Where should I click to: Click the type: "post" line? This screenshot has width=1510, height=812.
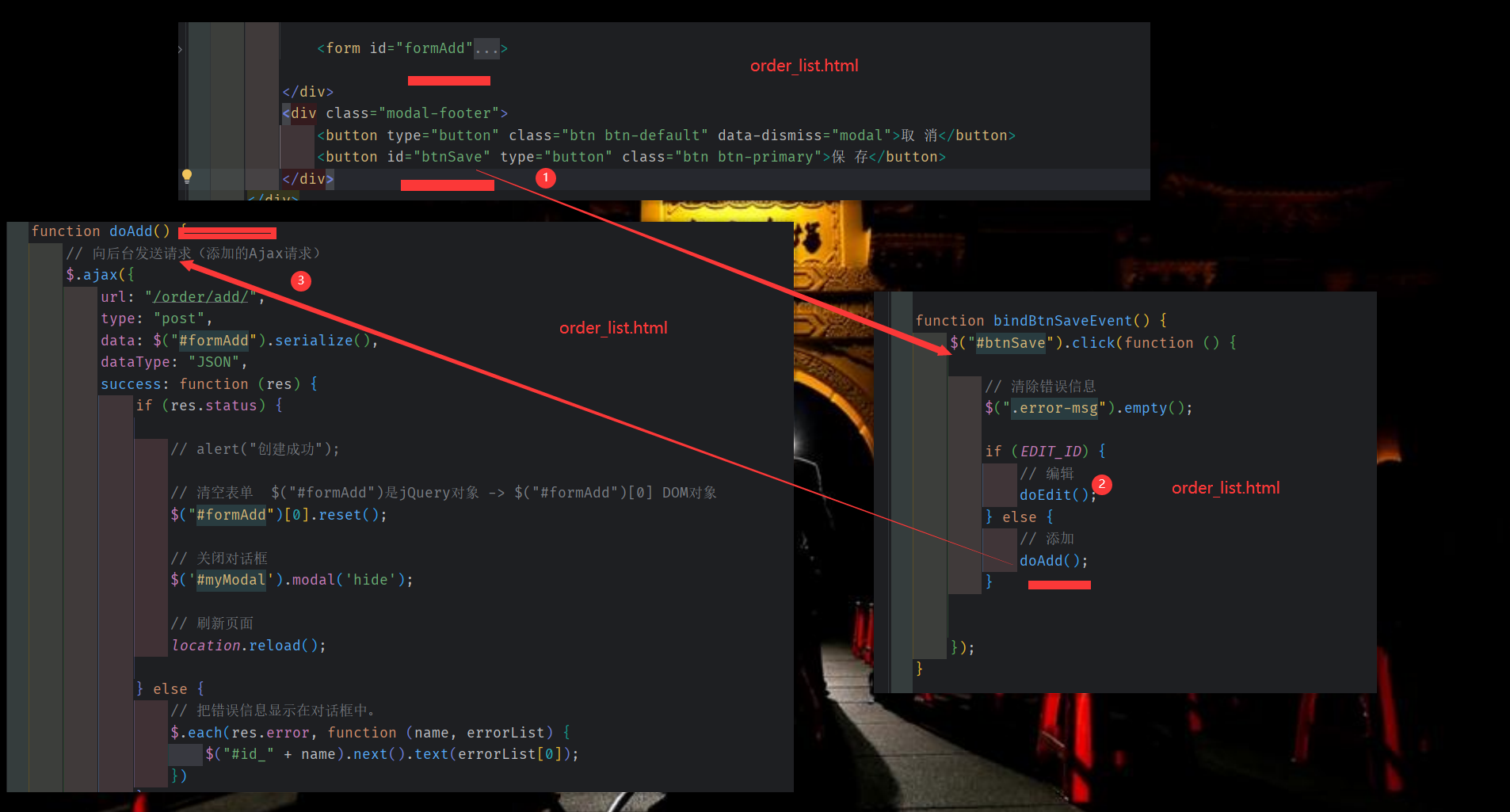point(157,318)
